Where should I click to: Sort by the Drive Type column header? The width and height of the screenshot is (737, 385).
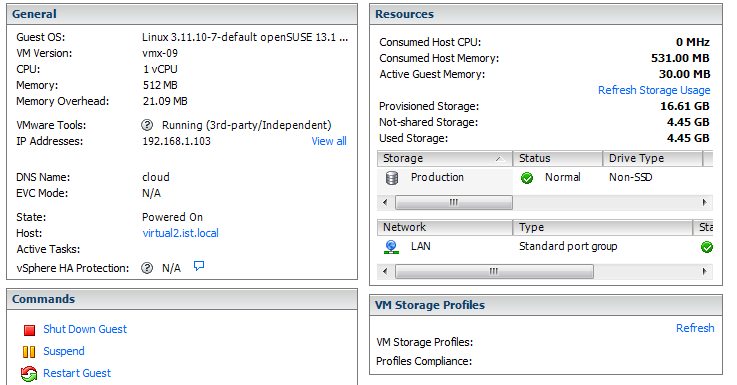pos(652,158)
